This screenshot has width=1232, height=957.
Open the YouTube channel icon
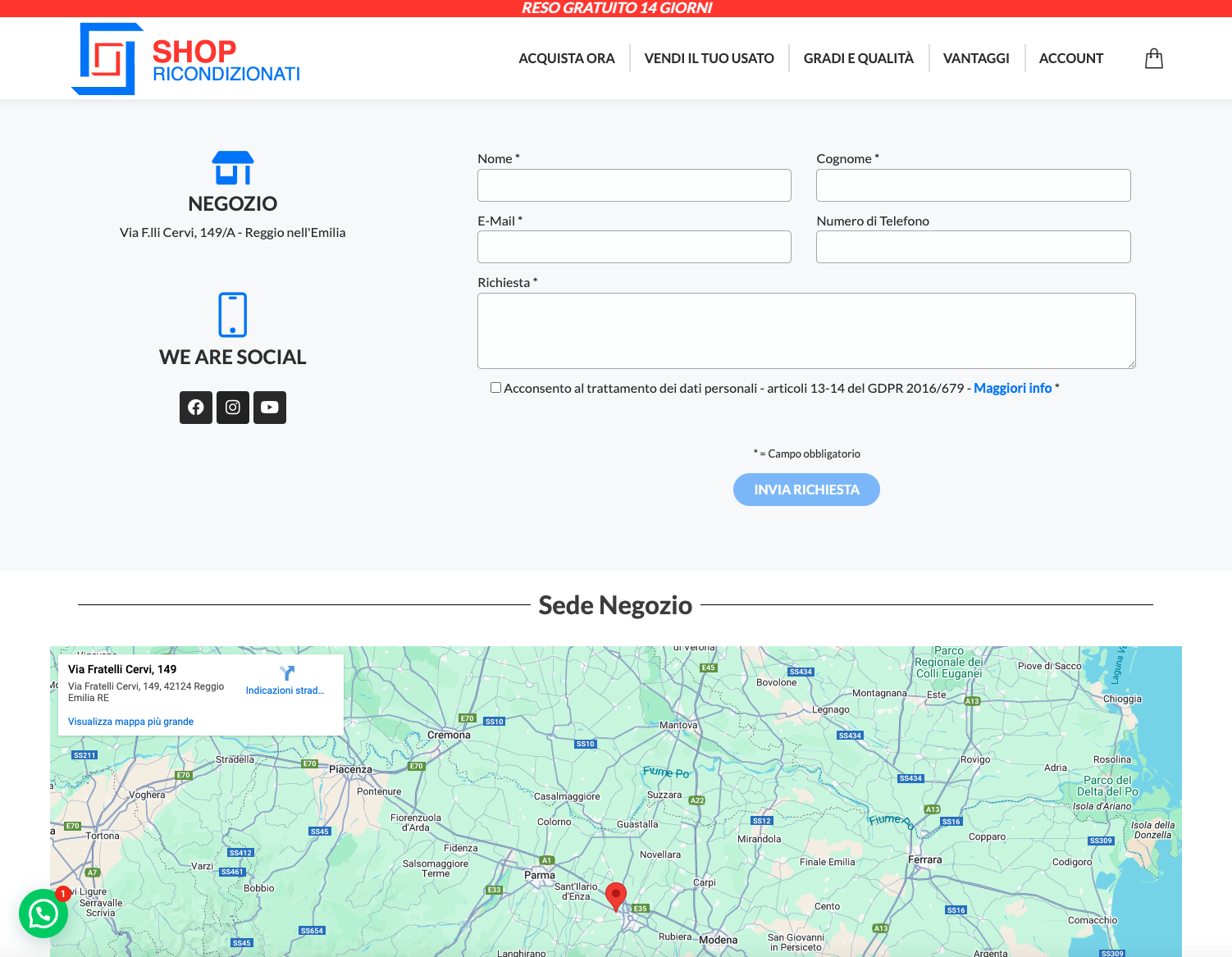(269, 408)
